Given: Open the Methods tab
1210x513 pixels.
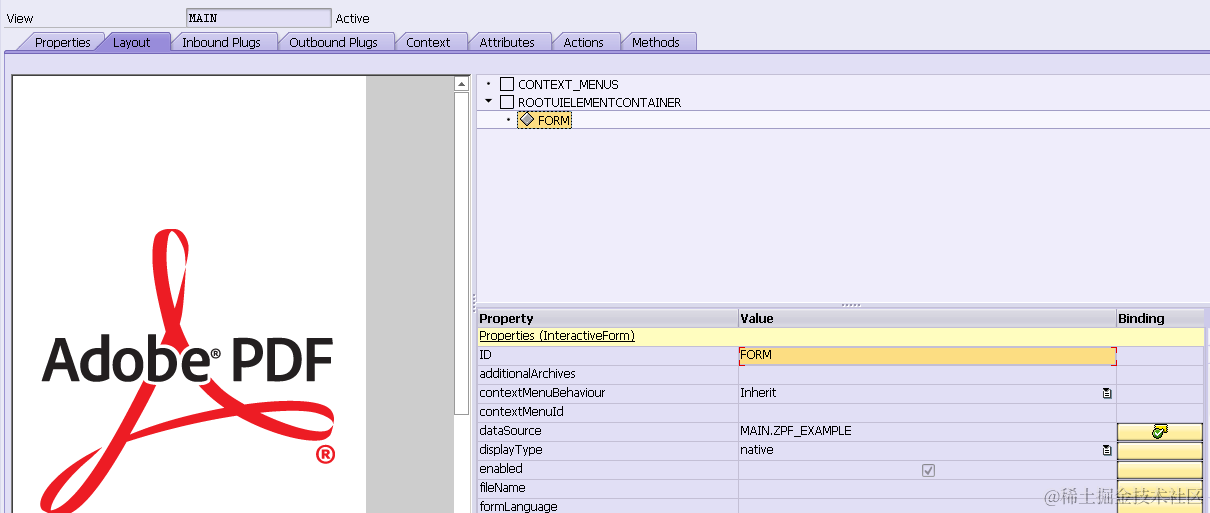Looking at the screenshot, I should [656, 42].
